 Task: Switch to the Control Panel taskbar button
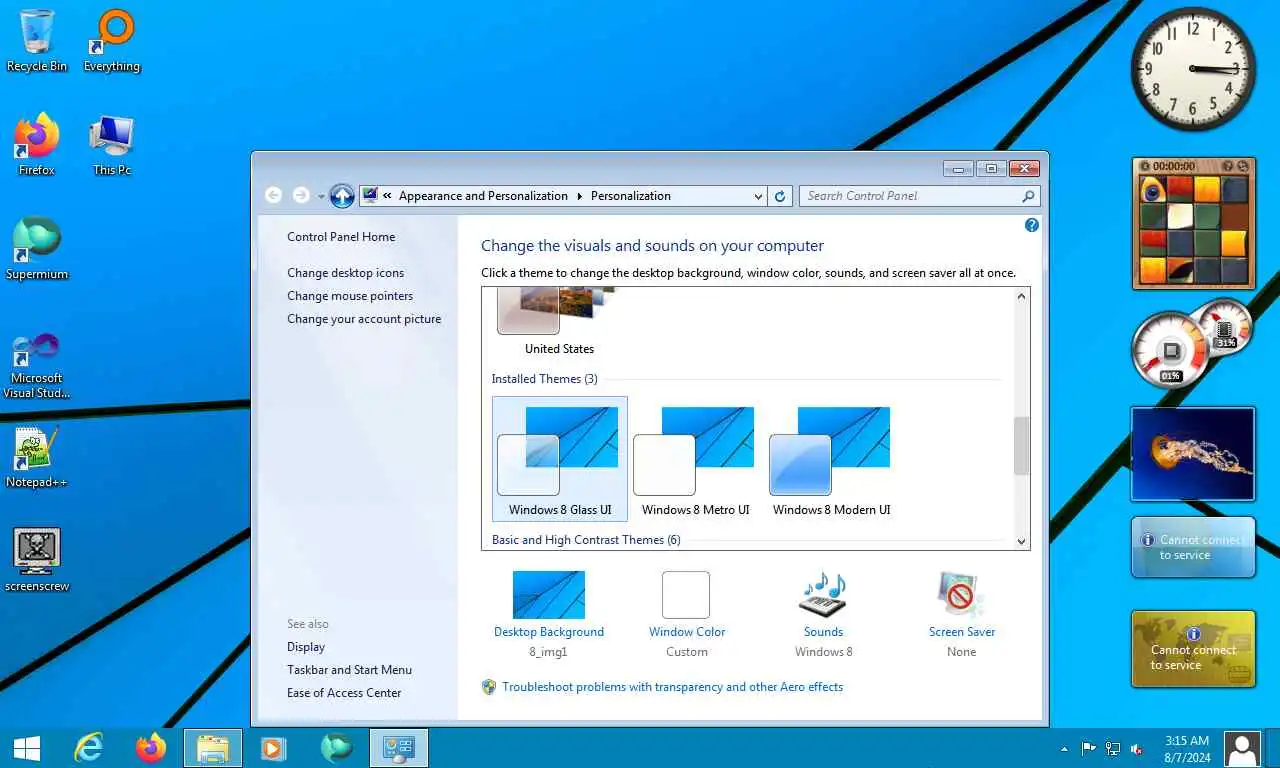399,748
